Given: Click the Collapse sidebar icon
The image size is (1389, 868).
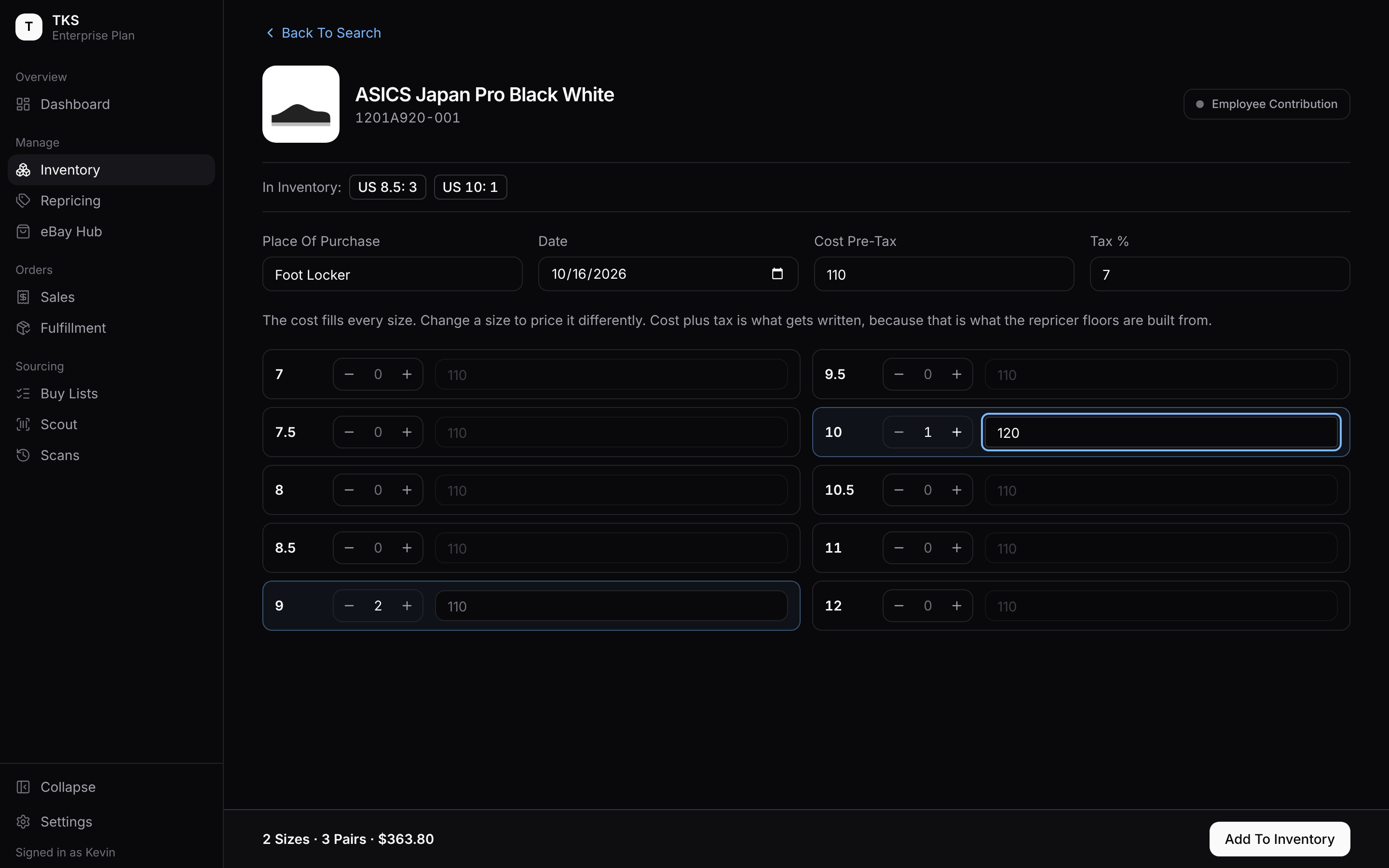Looking at the screenshot, I should click(23, 787).
